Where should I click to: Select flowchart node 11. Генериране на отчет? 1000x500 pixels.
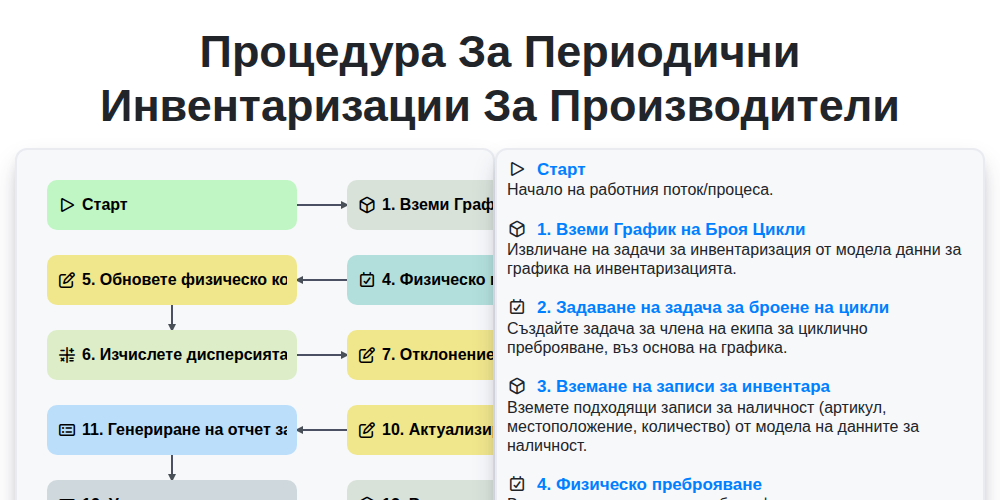click(172, 430)
